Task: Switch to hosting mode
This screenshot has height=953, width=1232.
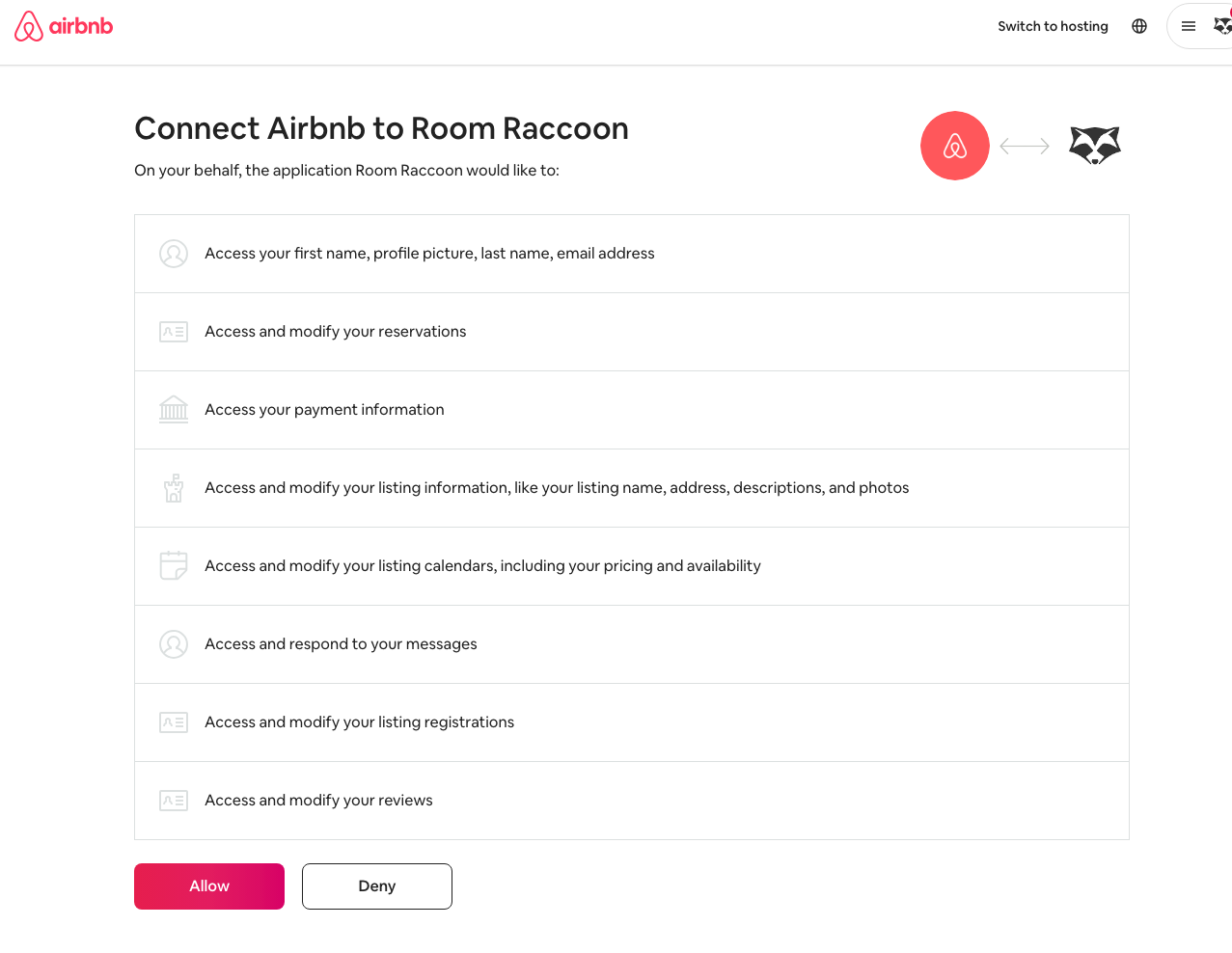Action: point(1053,26)
